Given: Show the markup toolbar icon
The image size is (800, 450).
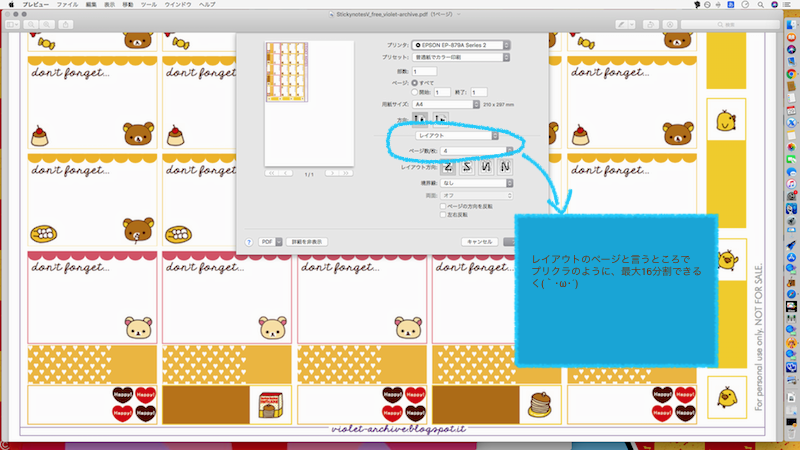Looking at the screenshot, I should pos(670,24).
